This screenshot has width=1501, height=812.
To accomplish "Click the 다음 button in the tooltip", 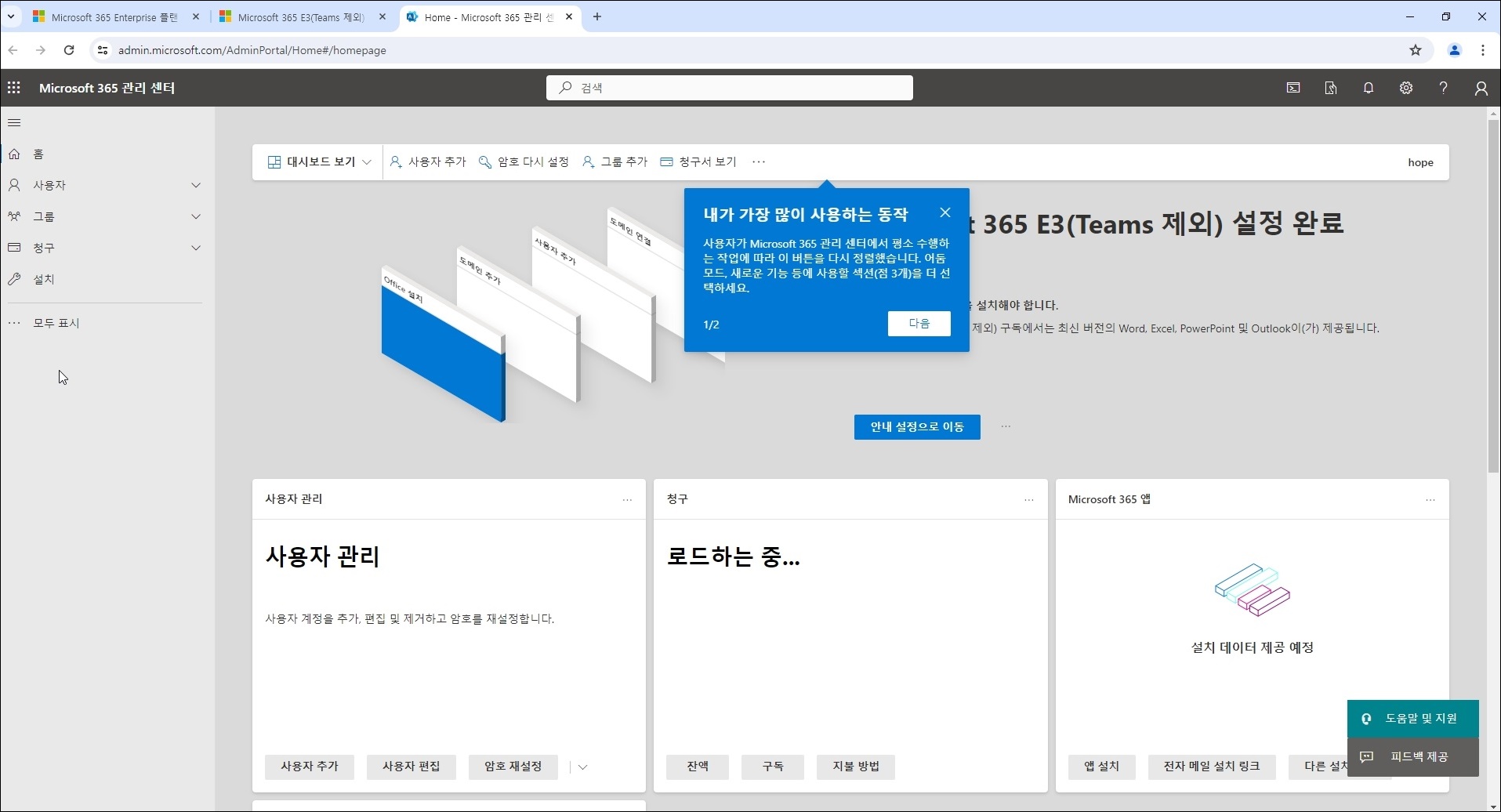I will point(919,324).
